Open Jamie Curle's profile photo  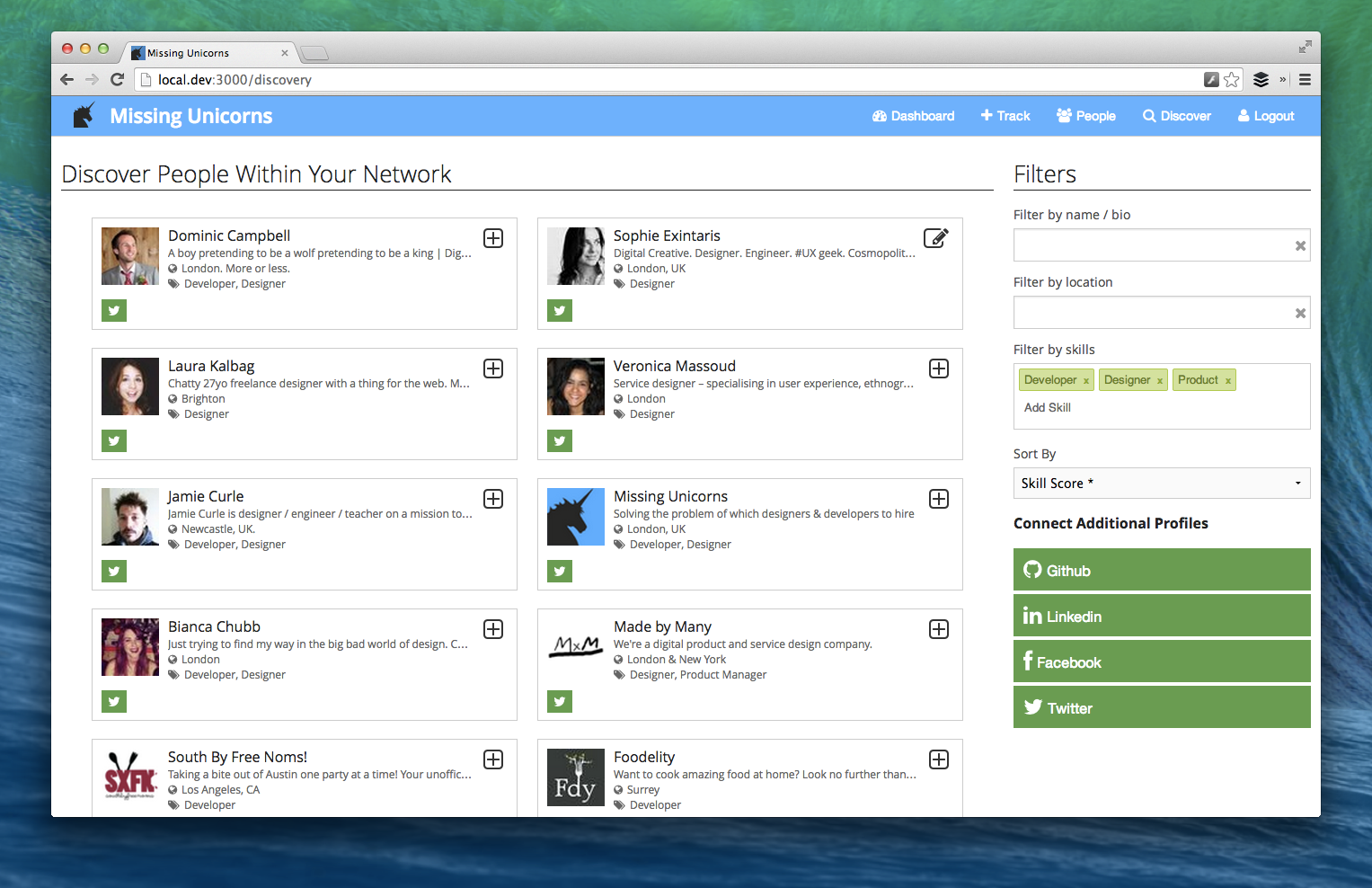(x=130, y=517)
